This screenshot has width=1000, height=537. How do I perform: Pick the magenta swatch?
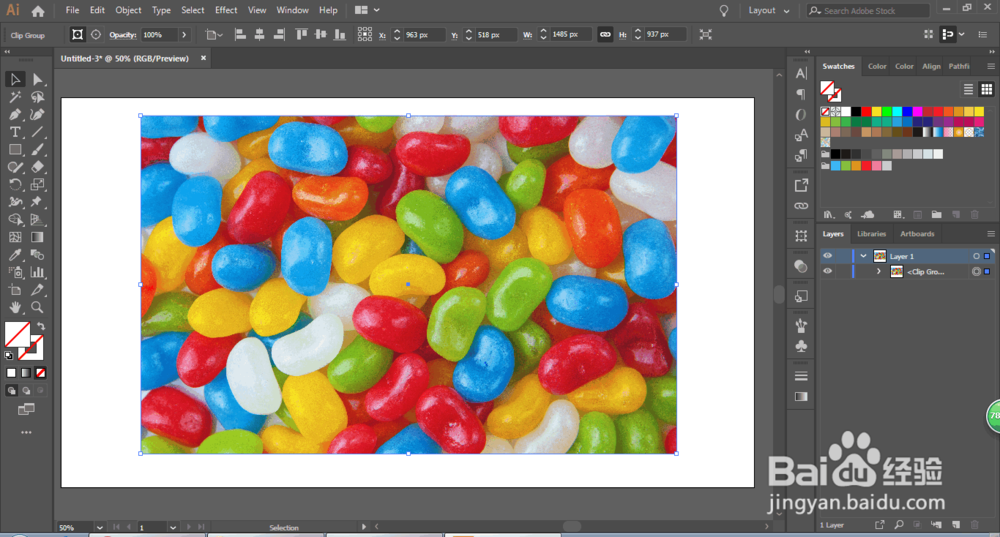point(917,112)
